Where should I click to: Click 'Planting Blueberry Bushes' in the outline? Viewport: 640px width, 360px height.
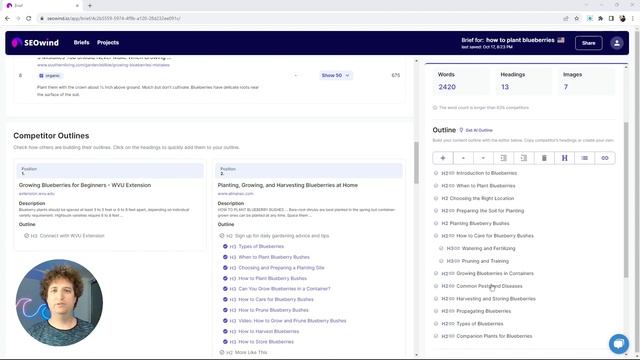coord(479,223)
